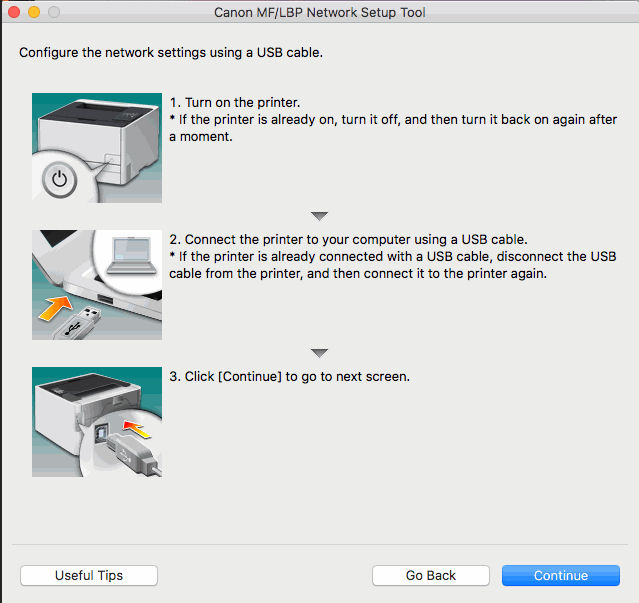
Task: Click the step 3 'Click [Continue]' text
Action: pyautogui.click(x=289, y=377)
